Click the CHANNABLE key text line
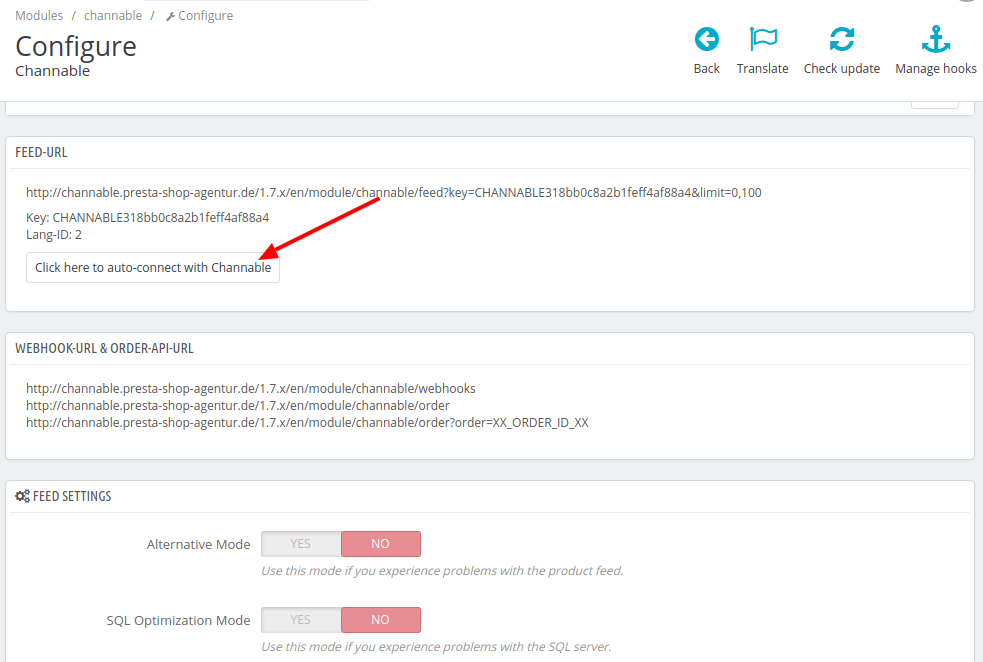983x662 pixels. (147, 217)
